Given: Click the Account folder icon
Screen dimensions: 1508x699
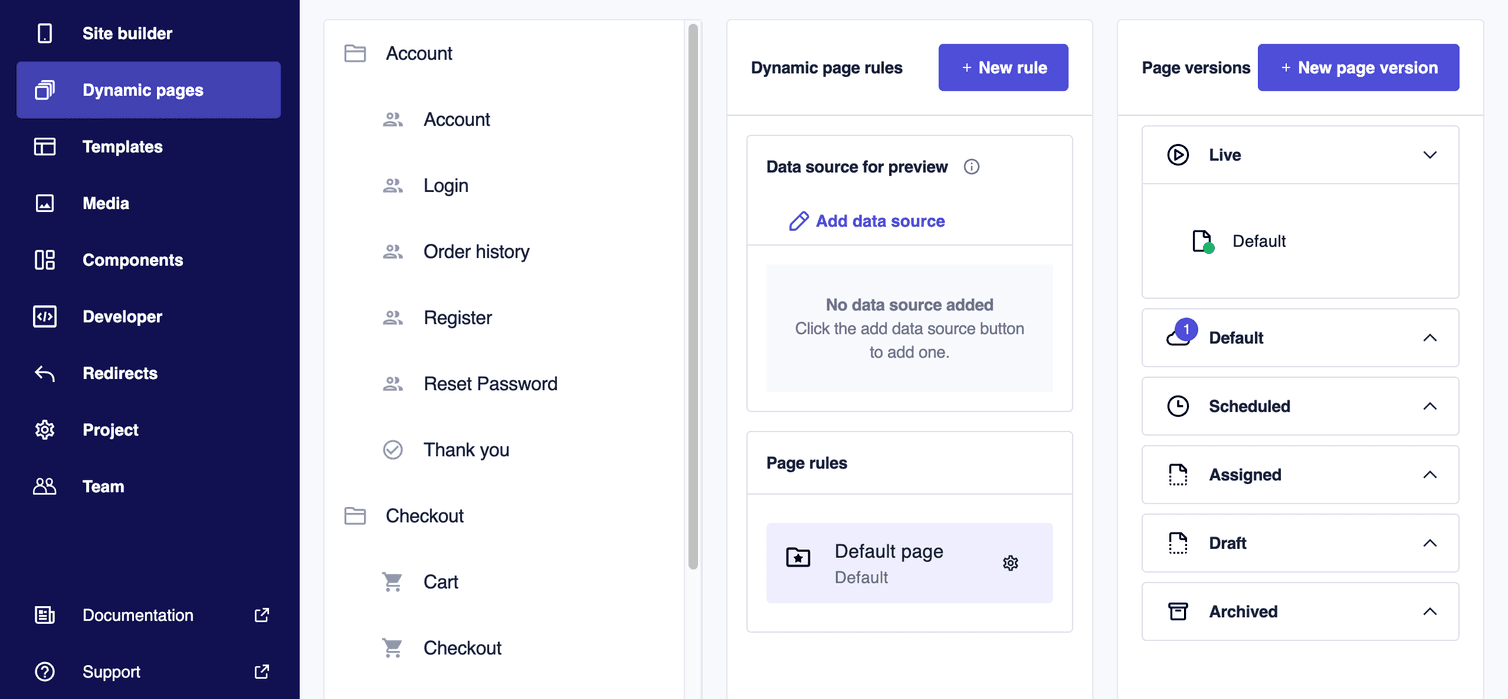Looking at the screenshot, I should click(x=355, y=53).
